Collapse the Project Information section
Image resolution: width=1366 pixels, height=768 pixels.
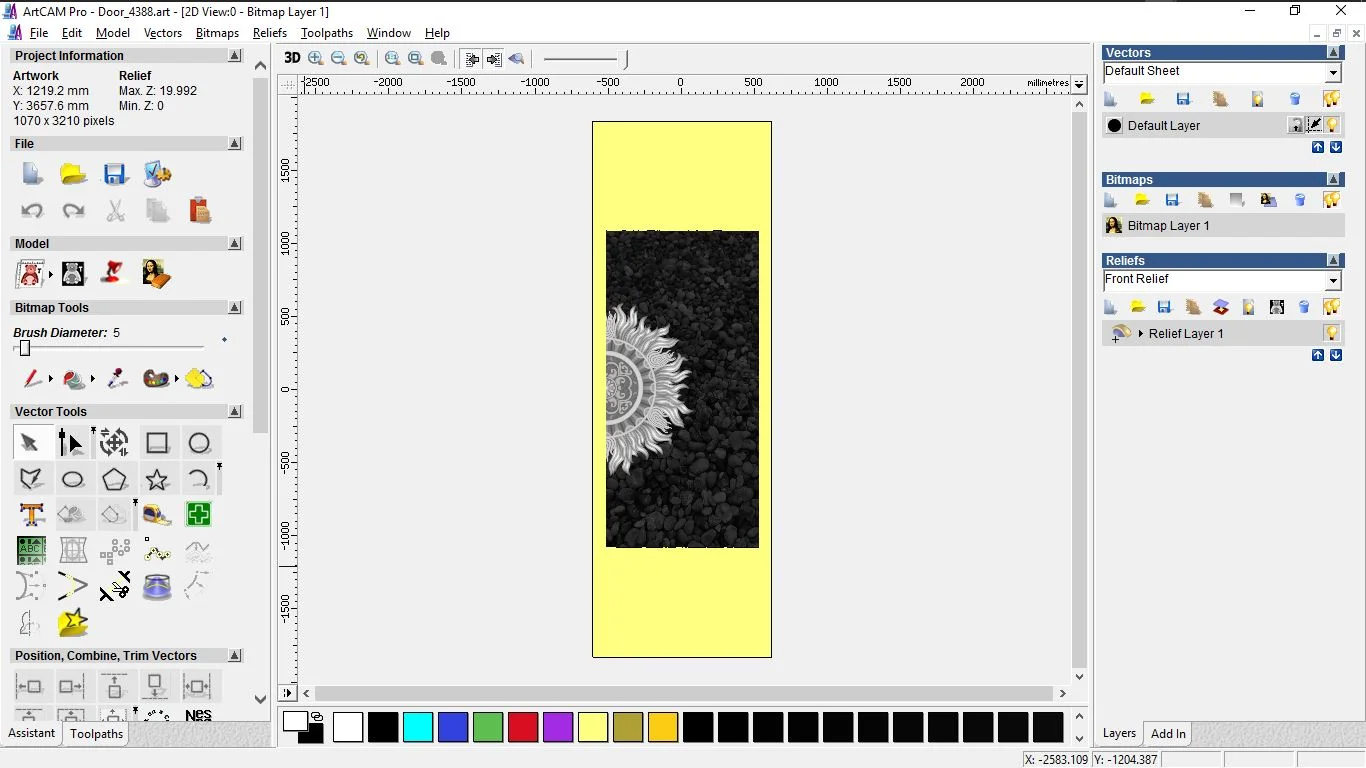click(x=235, y=56)
